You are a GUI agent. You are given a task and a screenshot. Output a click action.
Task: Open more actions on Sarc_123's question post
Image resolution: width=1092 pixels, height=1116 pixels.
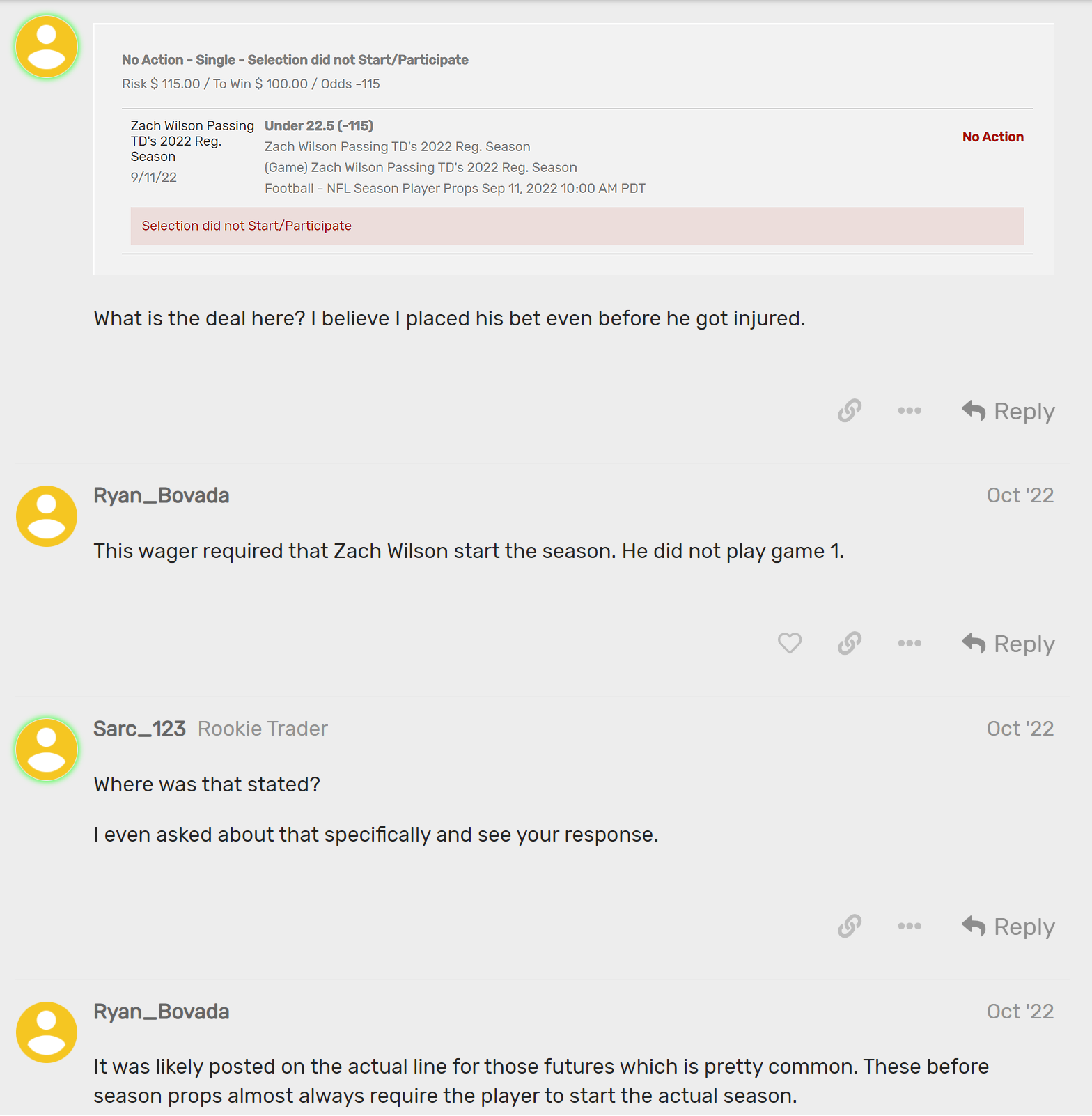910,926
